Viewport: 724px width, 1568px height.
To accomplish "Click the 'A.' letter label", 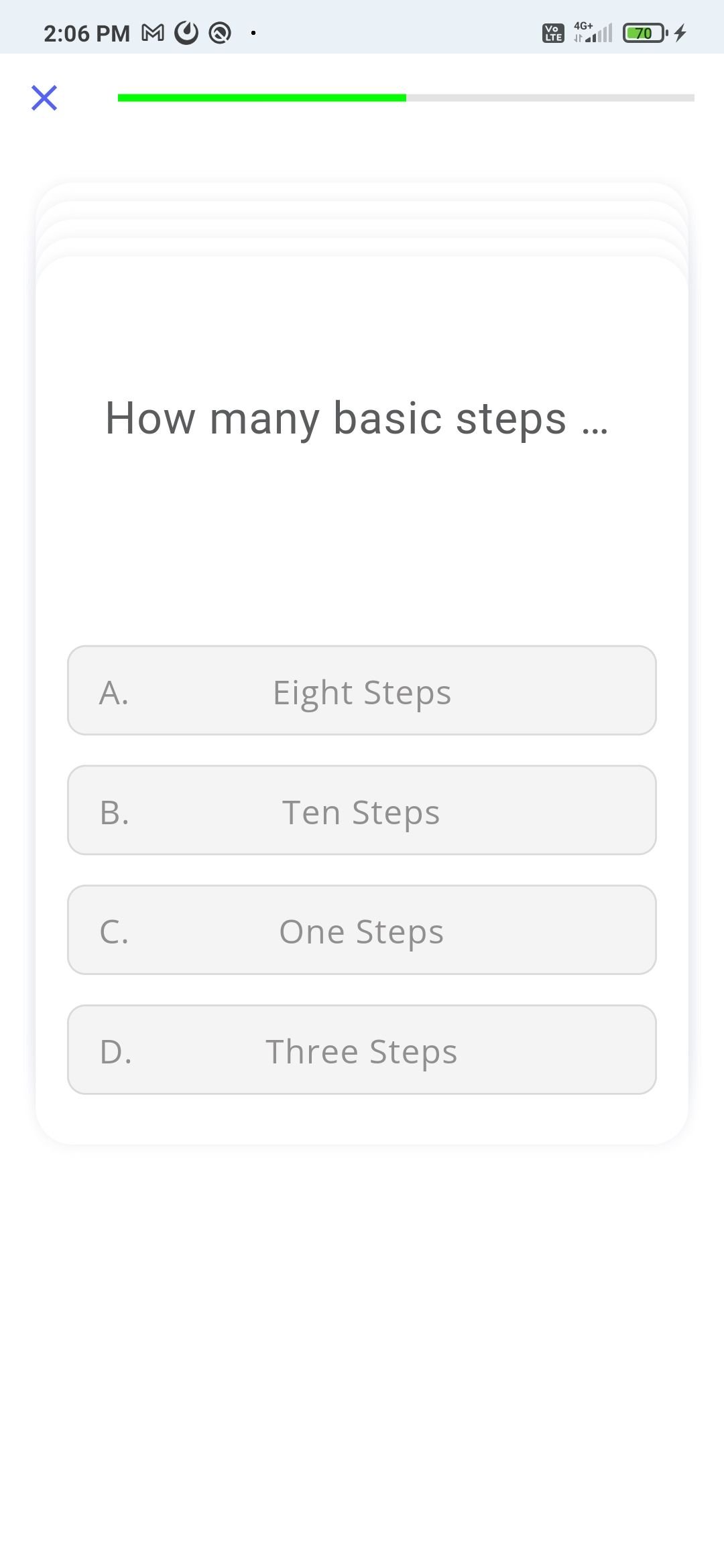I will point(114,692).
